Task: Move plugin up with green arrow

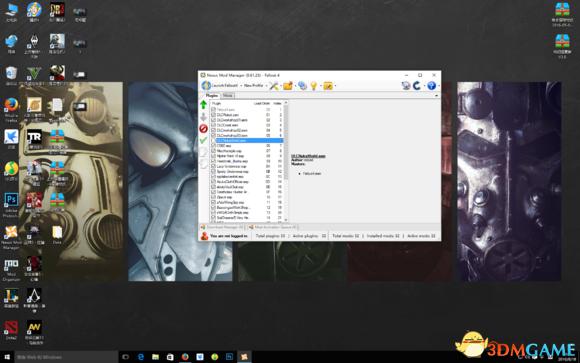Action: point(203,104)
